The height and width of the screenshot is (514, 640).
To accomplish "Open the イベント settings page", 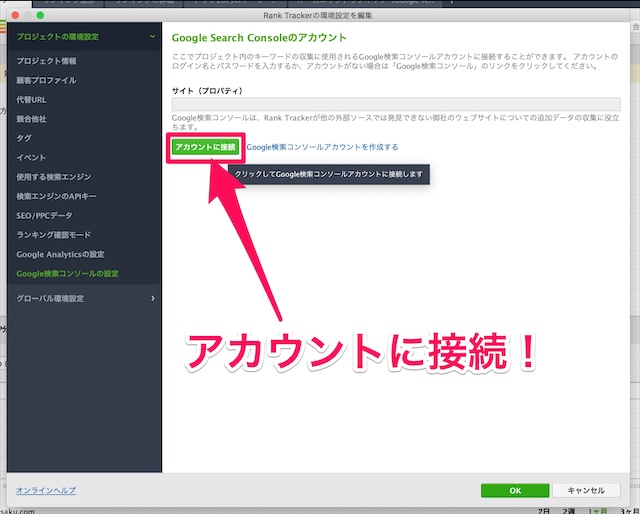I will 31,157.
